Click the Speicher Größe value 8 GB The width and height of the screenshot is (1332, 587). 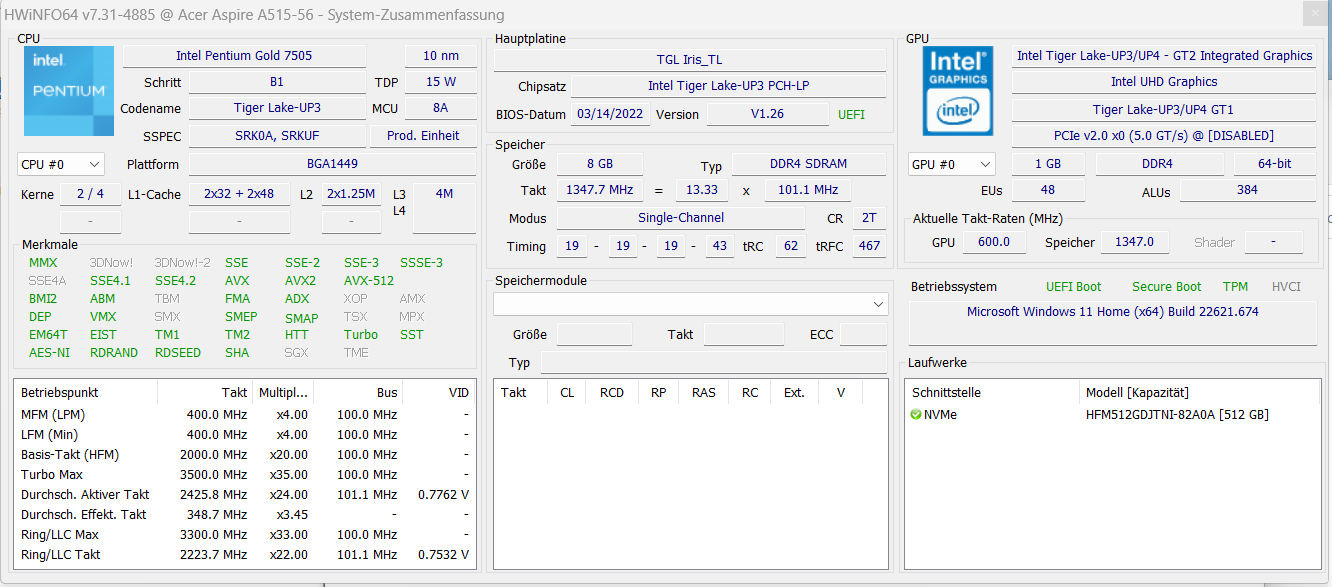click(599, 164)
